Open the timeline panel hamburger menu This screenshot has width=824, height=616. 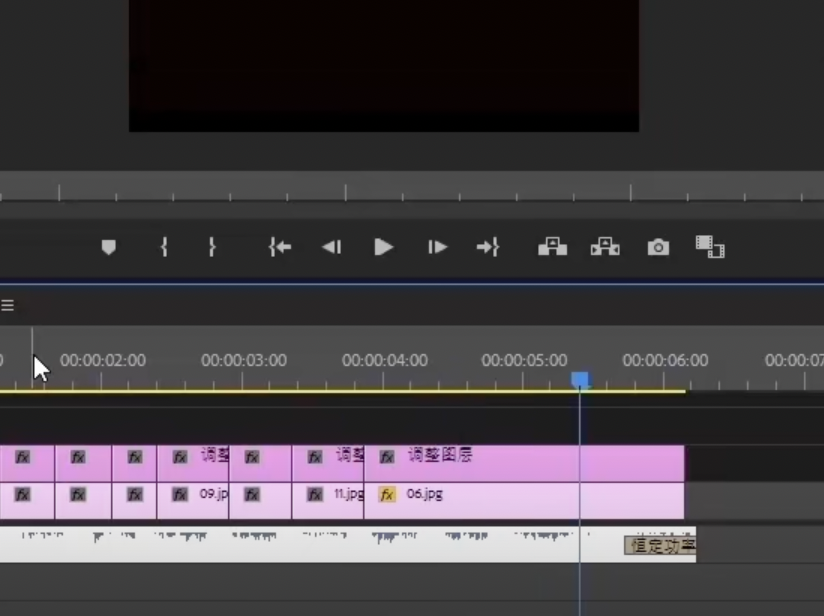7,305
